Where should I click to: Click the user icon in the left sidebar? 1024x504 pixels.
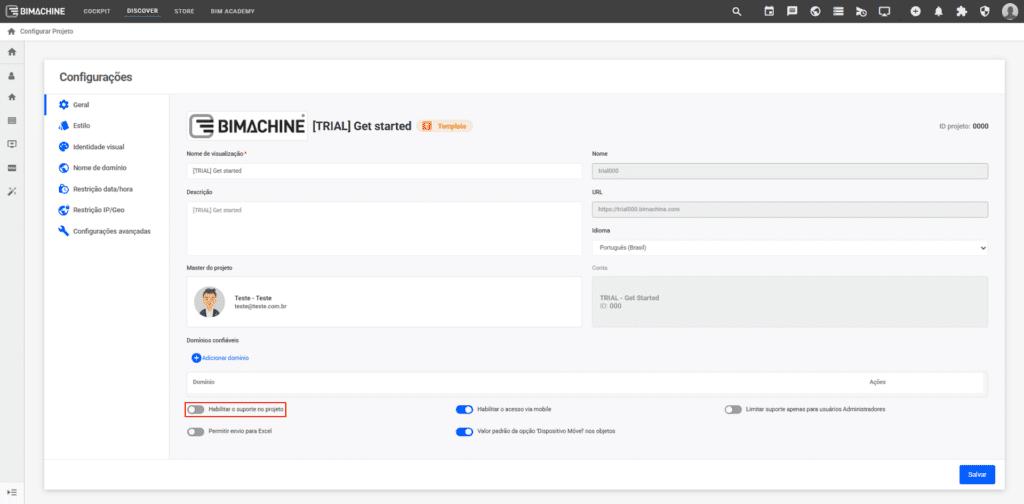tap(12, 76)
